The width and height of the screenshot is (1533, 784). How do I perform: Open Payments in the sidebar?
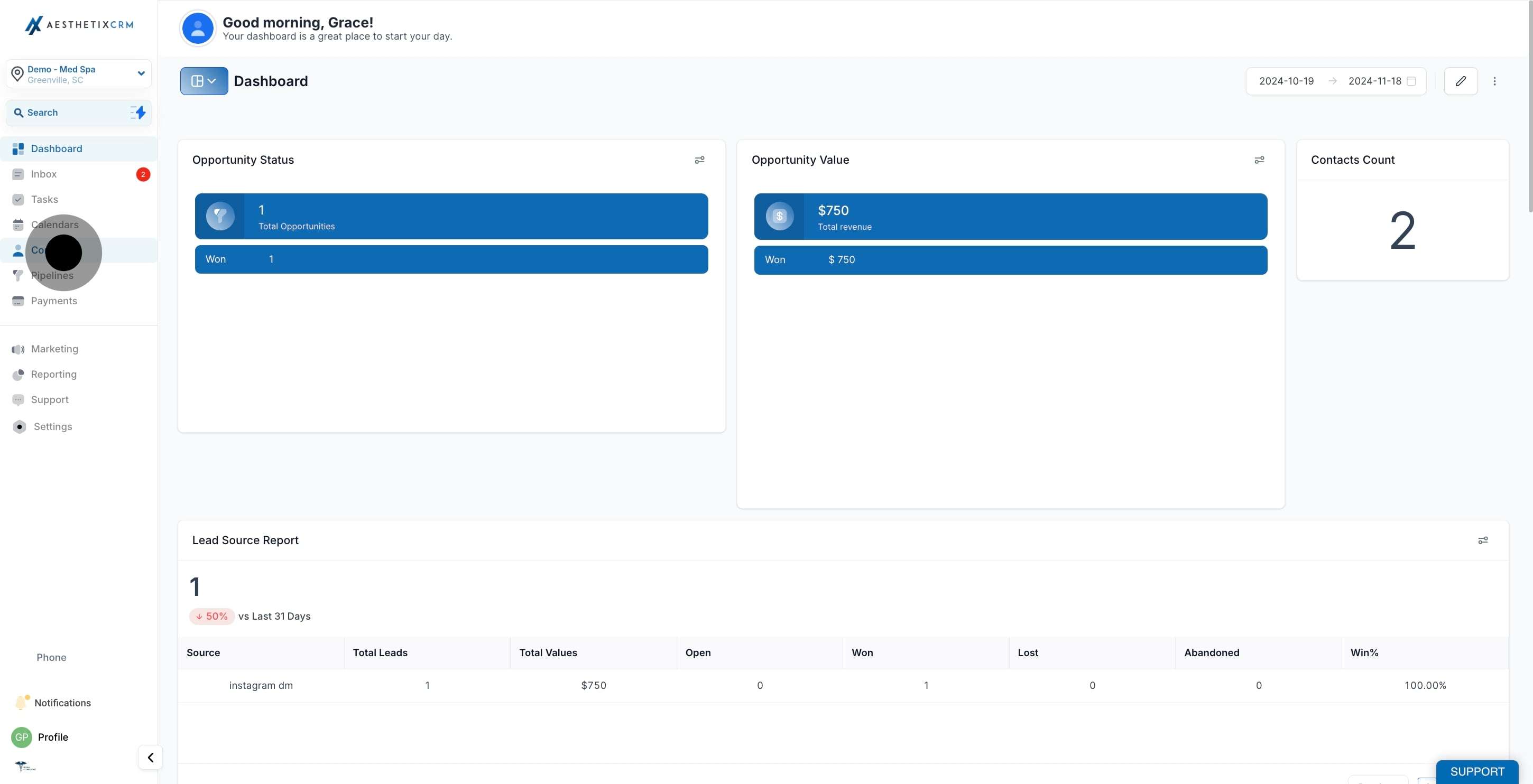(x=79, y=301)
